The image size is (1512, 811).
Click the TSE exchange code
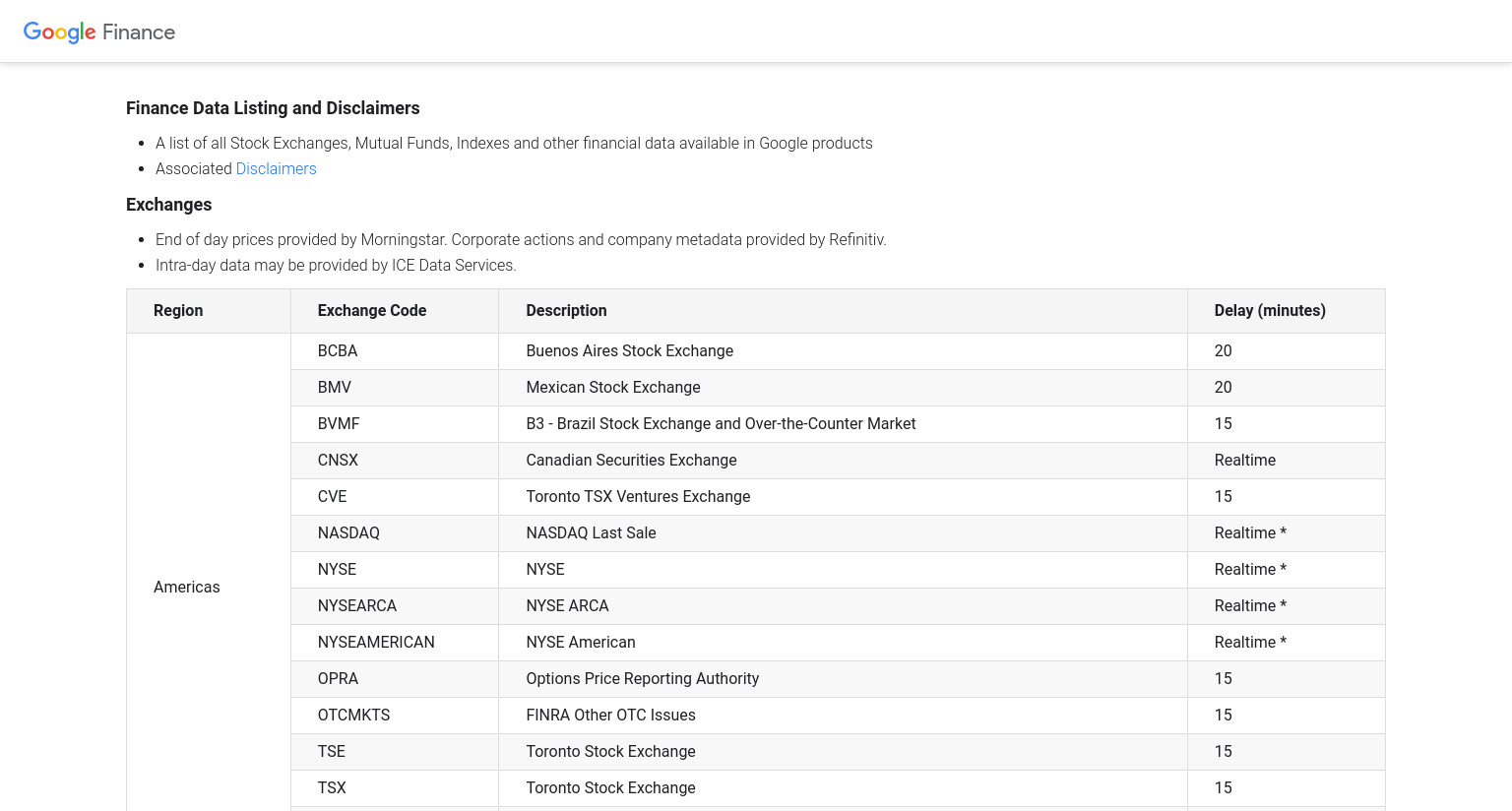[332, 751]
